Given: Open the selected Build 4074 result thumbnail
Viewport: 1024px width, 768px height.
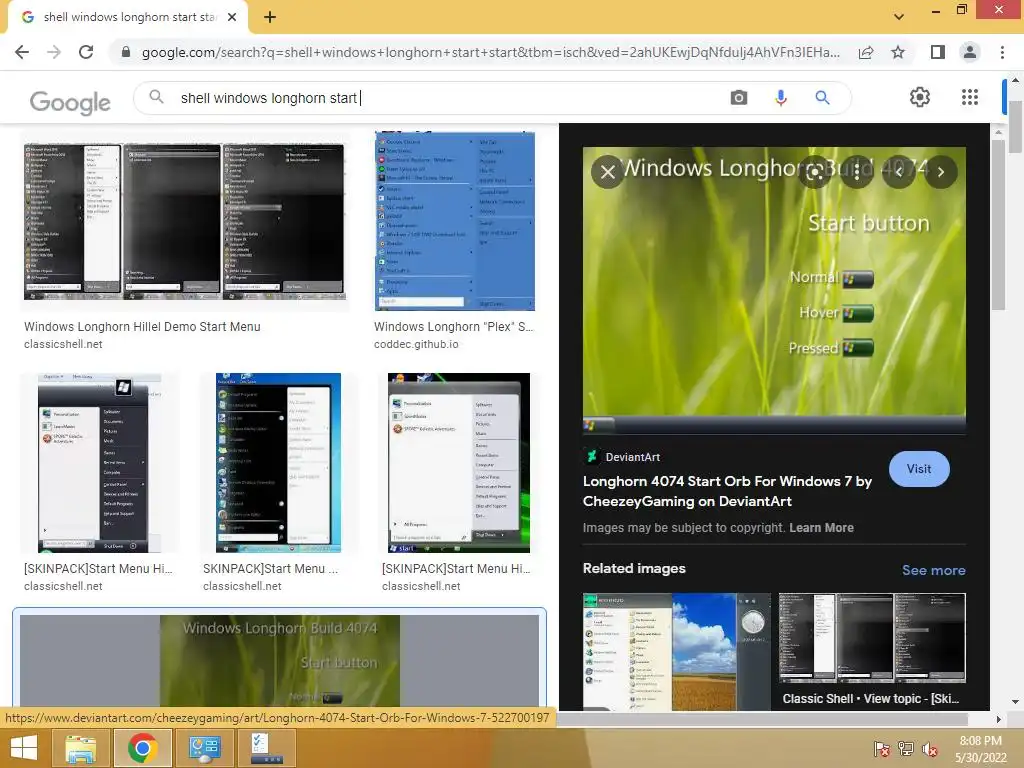Looking at the screenshot, I should click(280, 660).
